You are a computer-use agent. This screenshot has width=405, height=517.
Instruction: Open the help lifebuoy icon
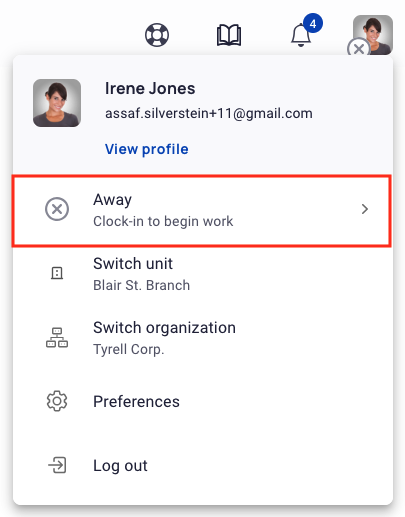click(x=157, y=35)
